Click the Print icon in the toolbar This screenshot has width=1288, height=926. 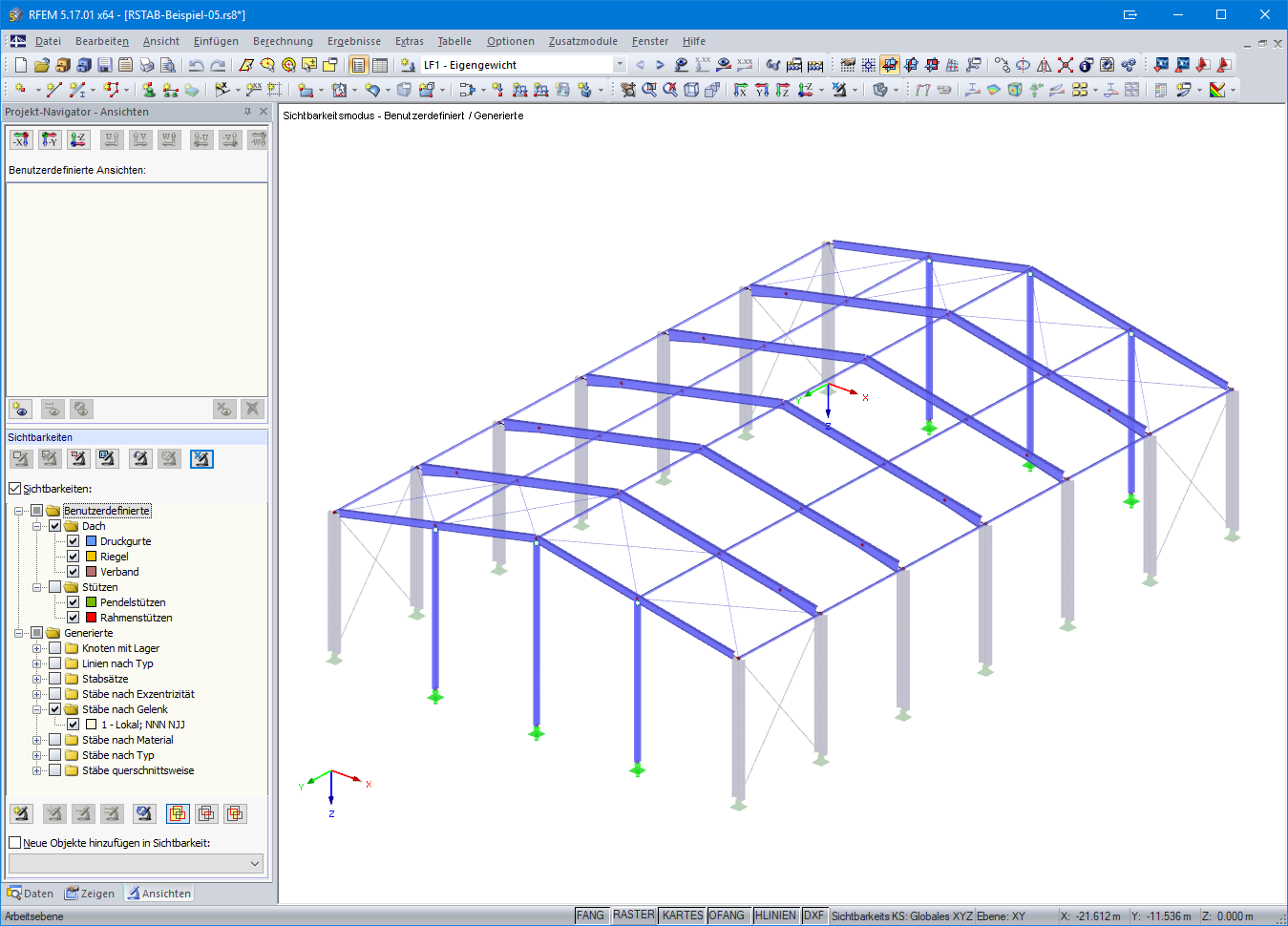pos(146,65)
